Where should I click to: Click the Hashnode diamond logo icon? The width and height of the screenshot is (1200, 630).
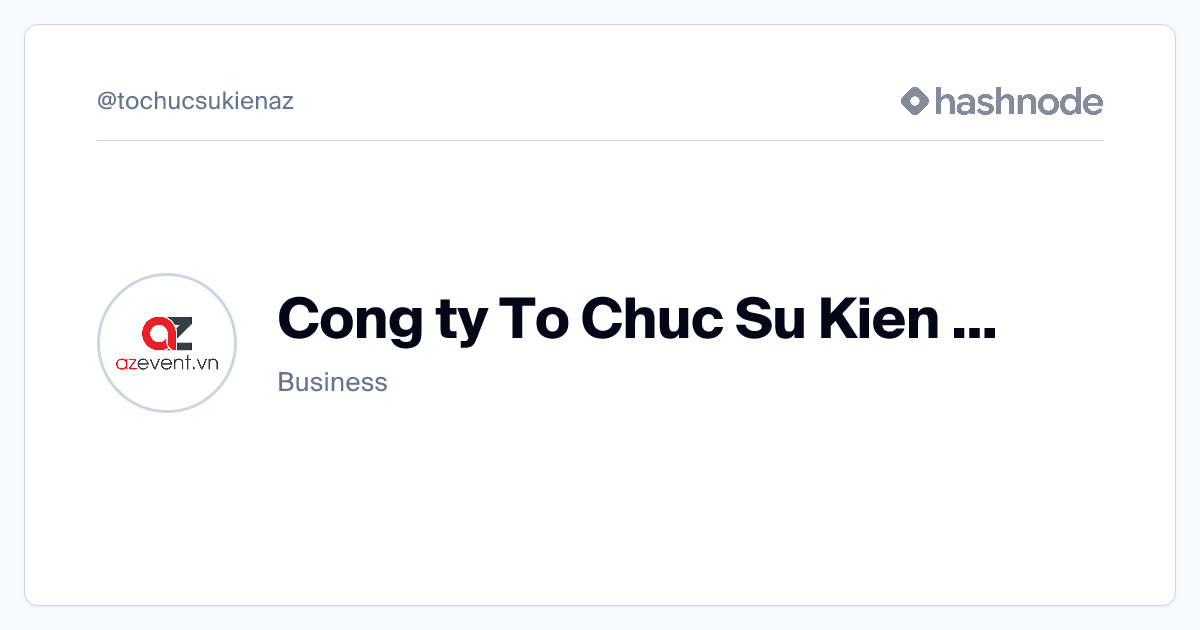[915, 101]
